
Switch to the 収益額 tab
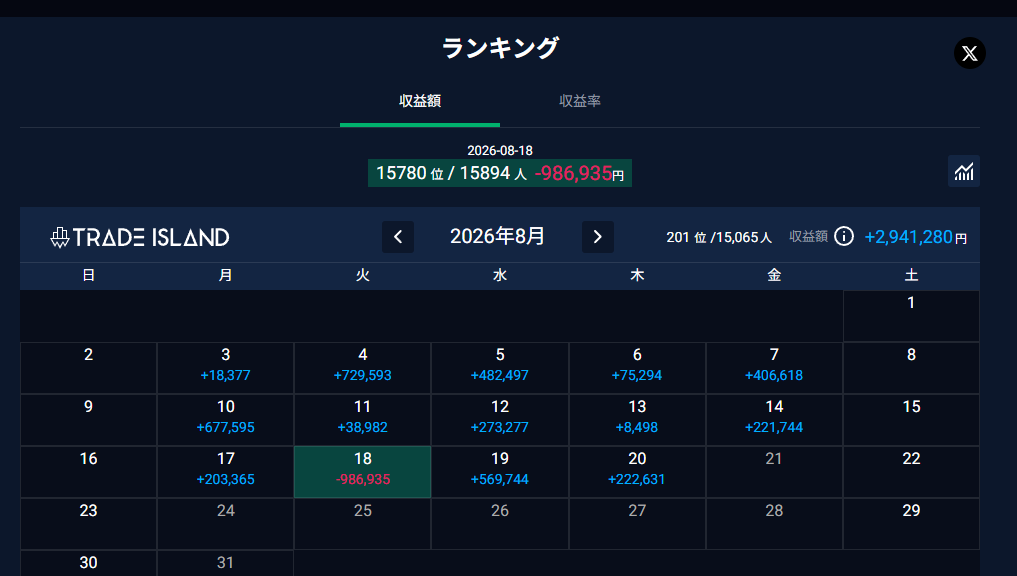(420, 101)
